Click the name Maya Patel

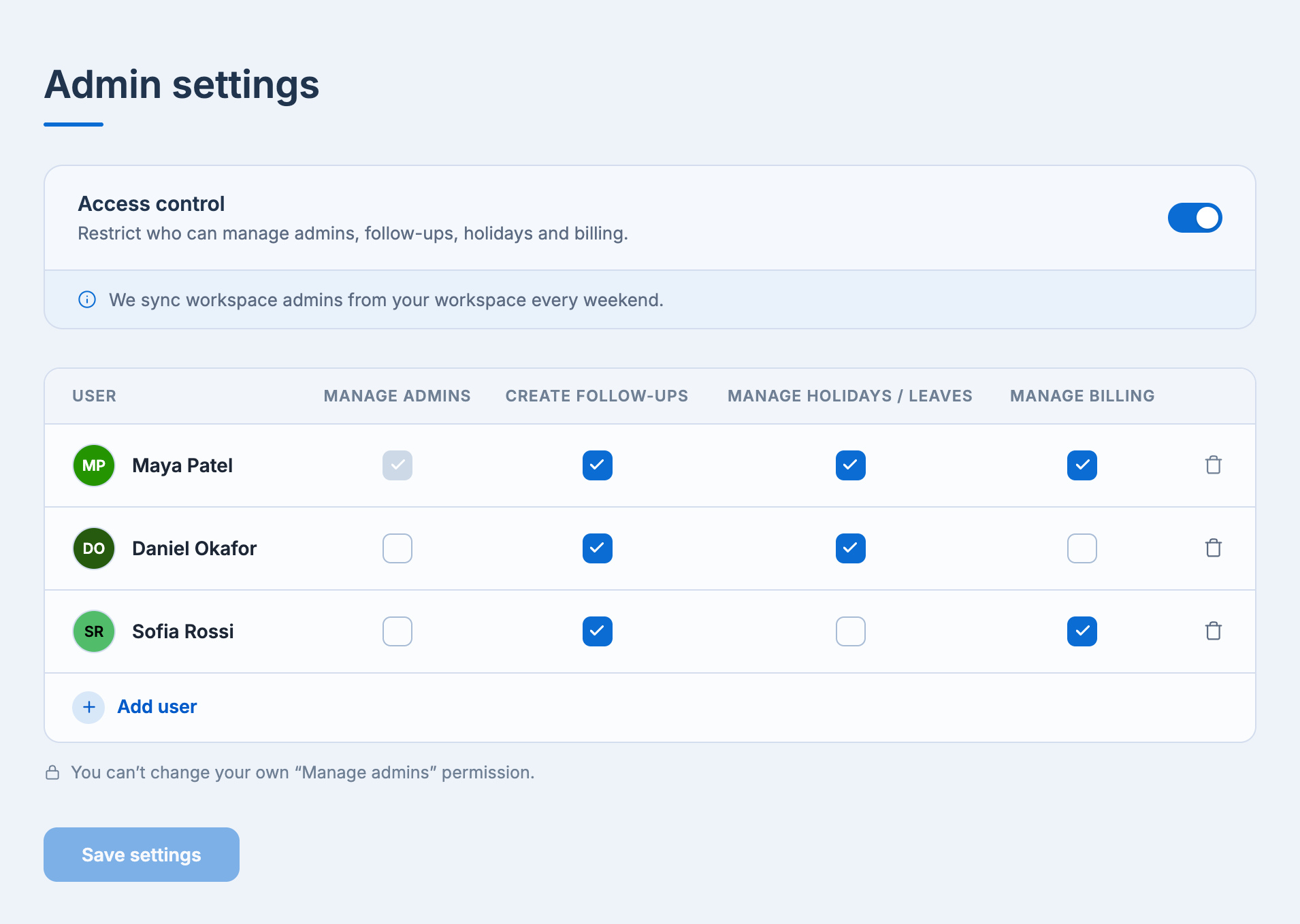tap(182, 465)
